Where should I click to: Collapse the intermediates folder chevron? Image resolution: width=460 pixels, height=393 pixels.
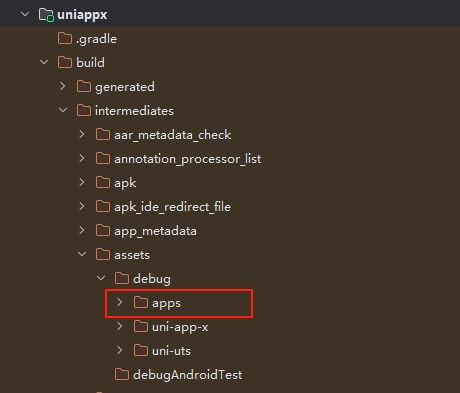tap(63, 110)
